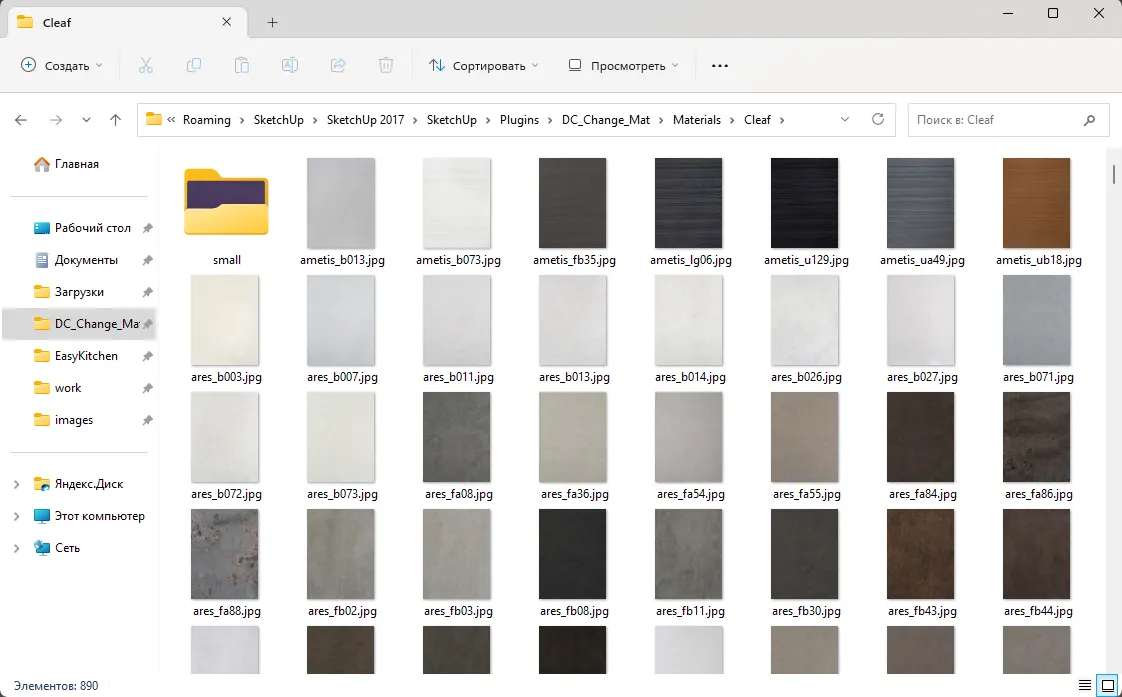The image size is (1122, 697).
Task: Click the Copy icon in toolbar
Action: click(x=193, y=65)
